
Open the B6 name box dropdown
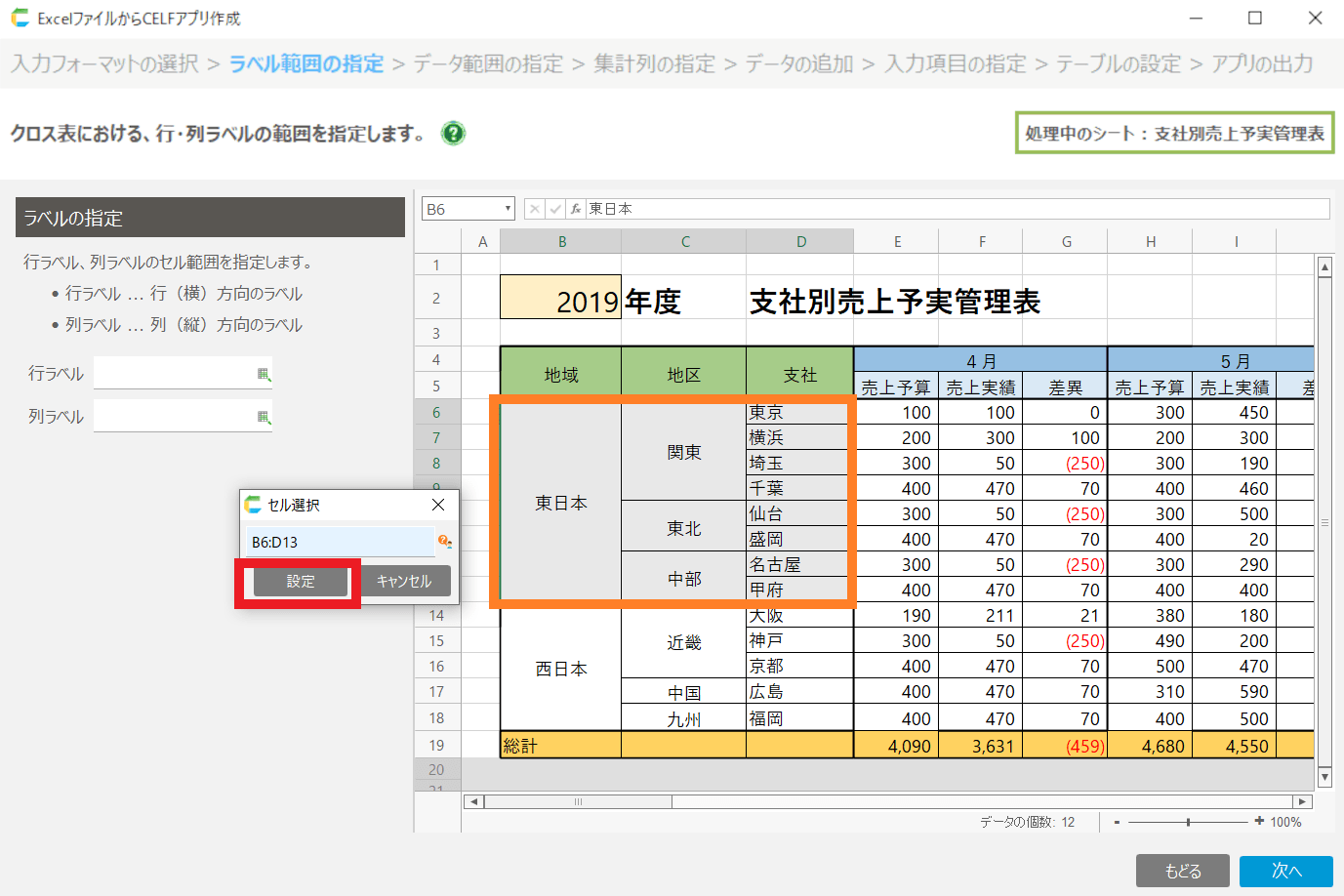(508, 209)
